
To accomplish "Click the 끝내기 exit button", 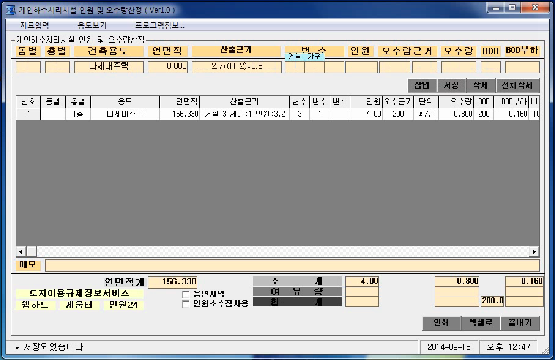I will tap(520, 323).
